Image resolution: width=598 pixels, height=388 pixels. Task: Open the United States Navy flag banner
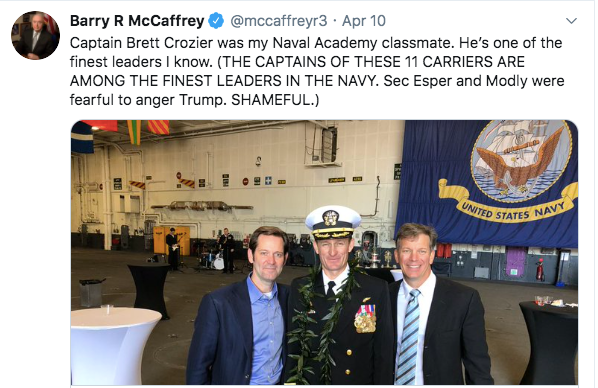click(487, 183)
